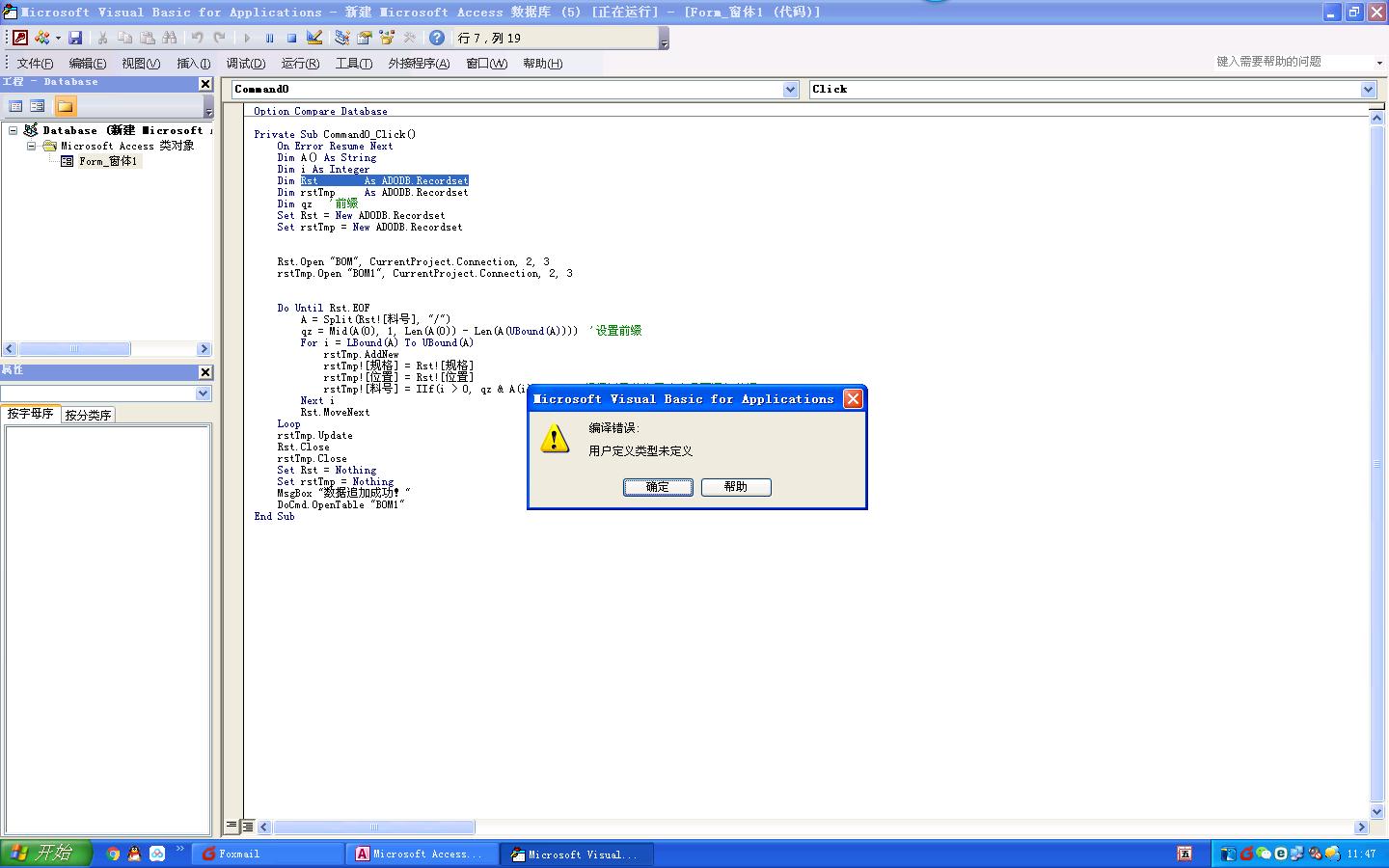
Task: Click the Save disk icon
Action: [x=75, y=38]
